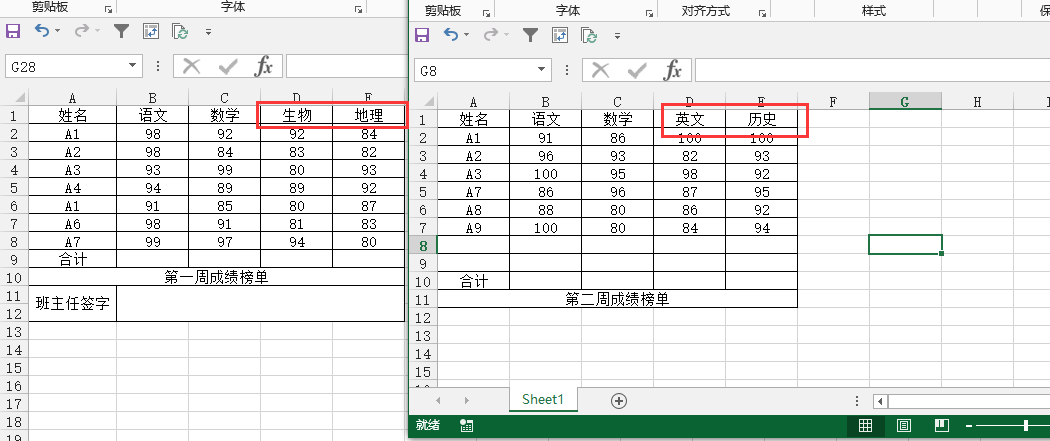1050x441 pixels.
Task: Click A6 name cell in left sheet
Action: (x=72, y=224)
